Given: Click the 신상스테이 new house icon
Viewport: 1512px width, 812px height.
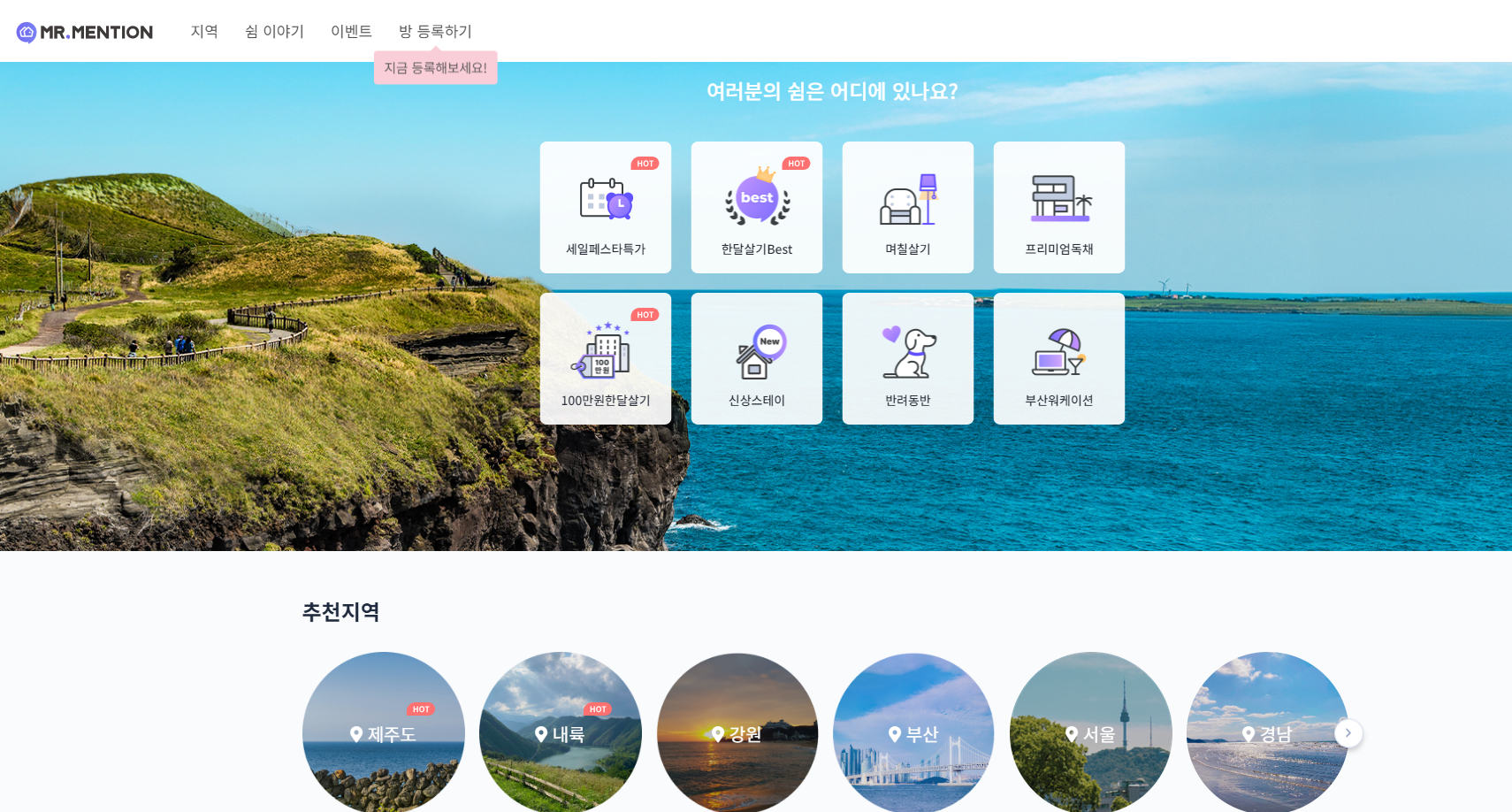Looking at the screenshot, I should coord(757,352).
